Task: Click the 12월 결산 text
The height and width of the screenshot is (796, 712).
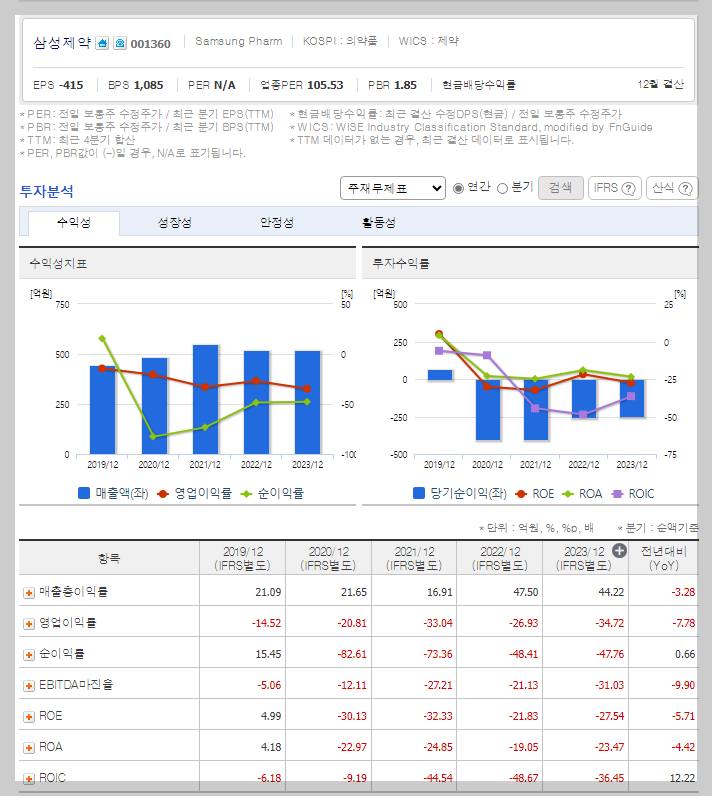Action: coord(661,84)
